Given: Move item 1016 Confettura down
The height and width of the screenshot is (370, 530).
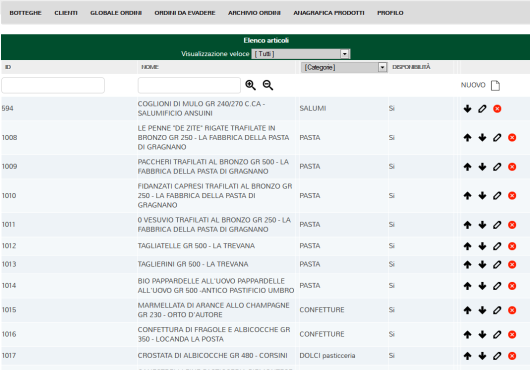Looking at the screenshot, I should click(482, 335).
